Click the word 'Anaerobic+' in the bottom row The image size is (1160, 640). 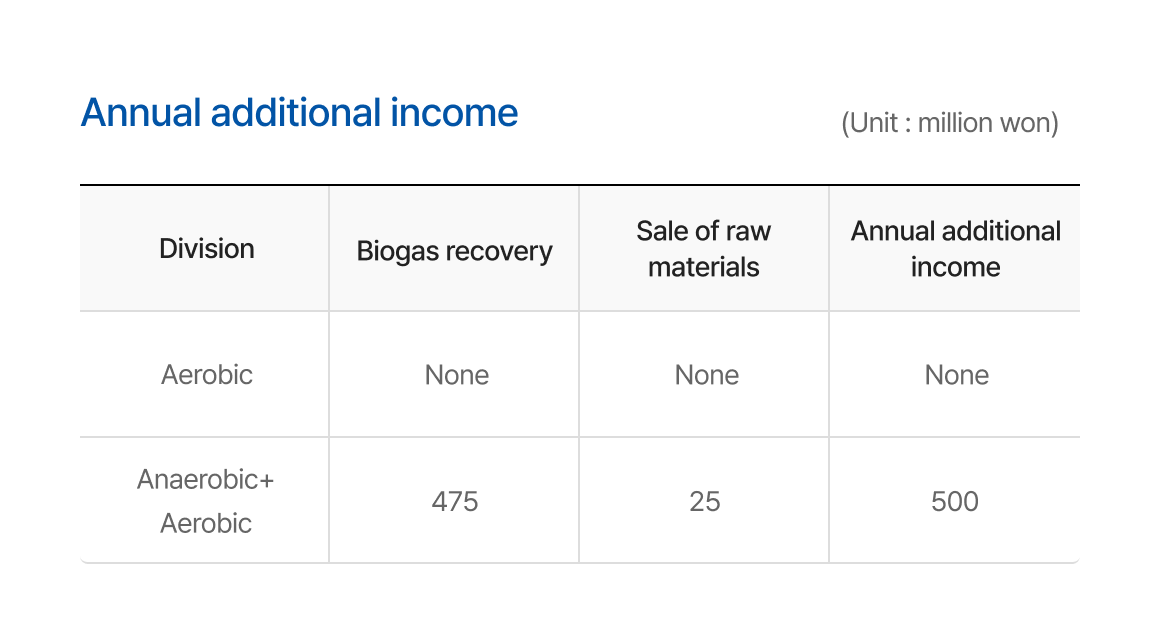[206, 479]
